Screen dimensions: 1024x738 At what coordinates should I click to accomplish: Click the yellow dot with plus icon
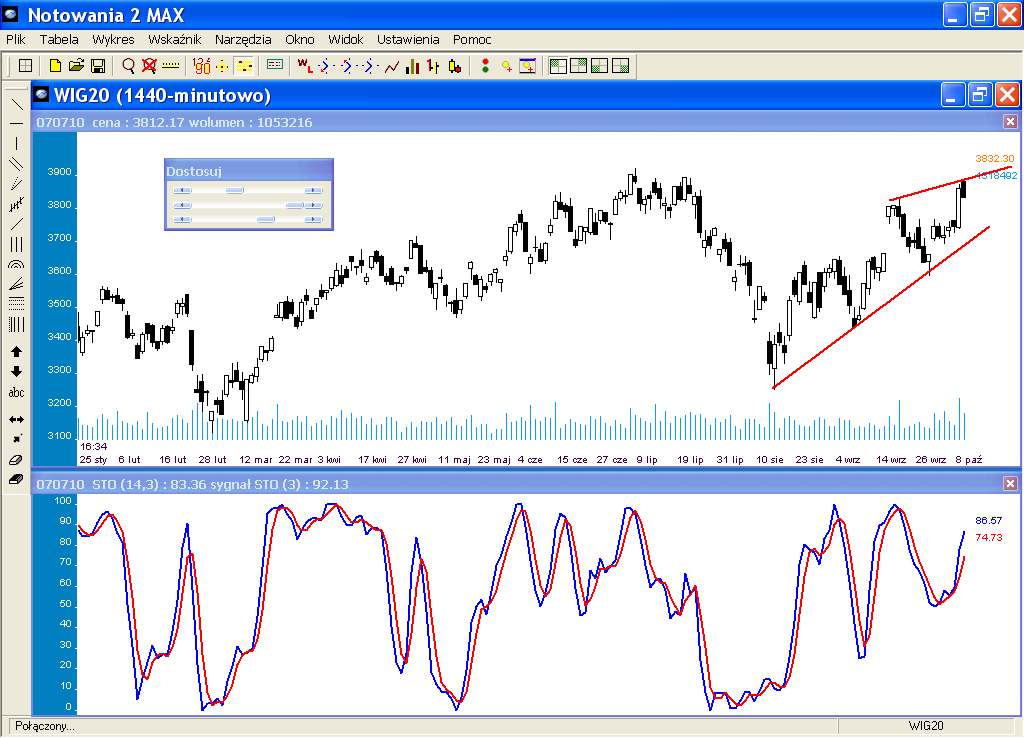[507, 66]
